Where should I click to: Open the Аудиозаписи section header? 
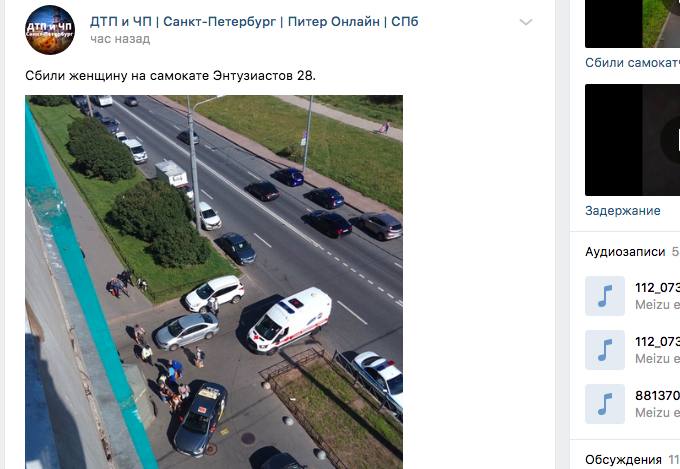point(625,252)
